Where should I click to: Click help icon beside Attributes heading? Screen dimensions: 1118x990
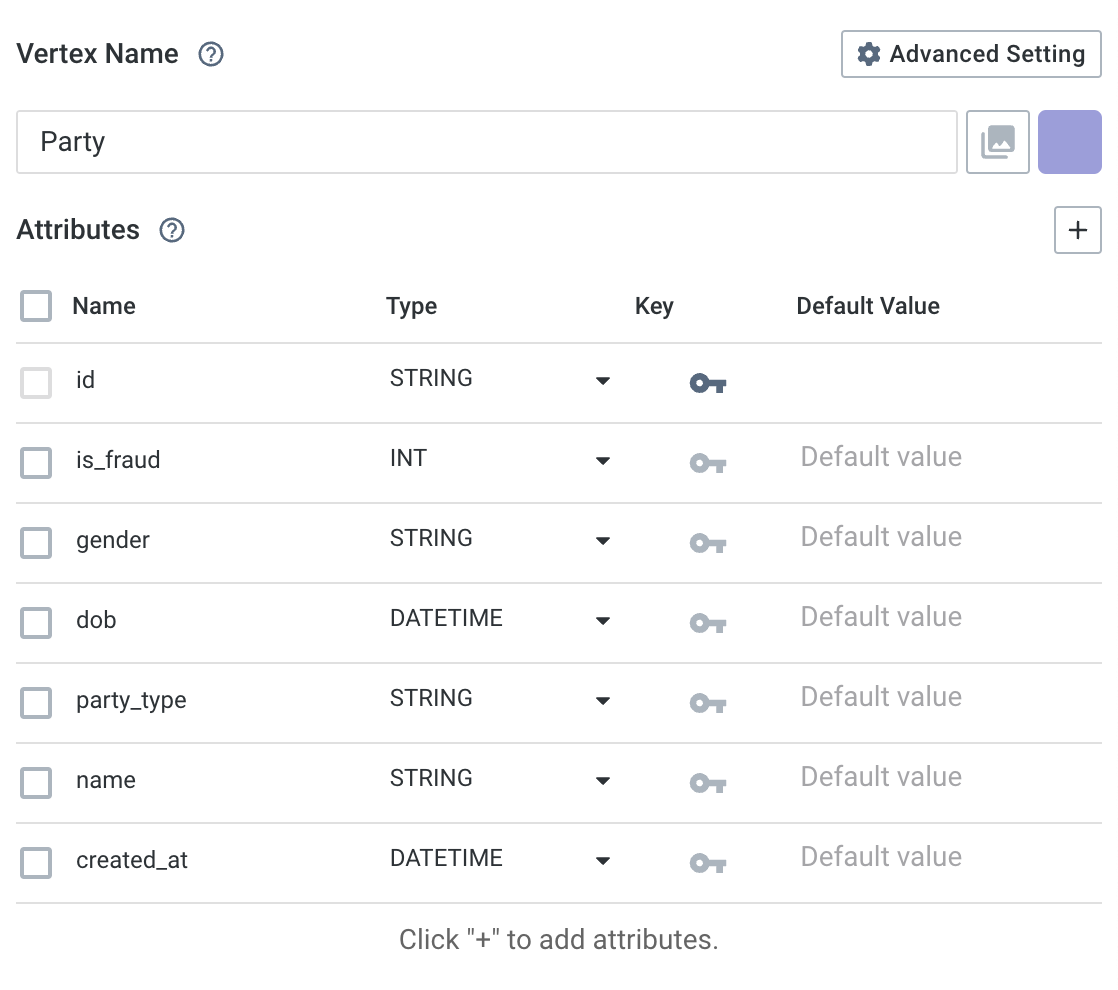pyautogui.click(x=172, y=230)
